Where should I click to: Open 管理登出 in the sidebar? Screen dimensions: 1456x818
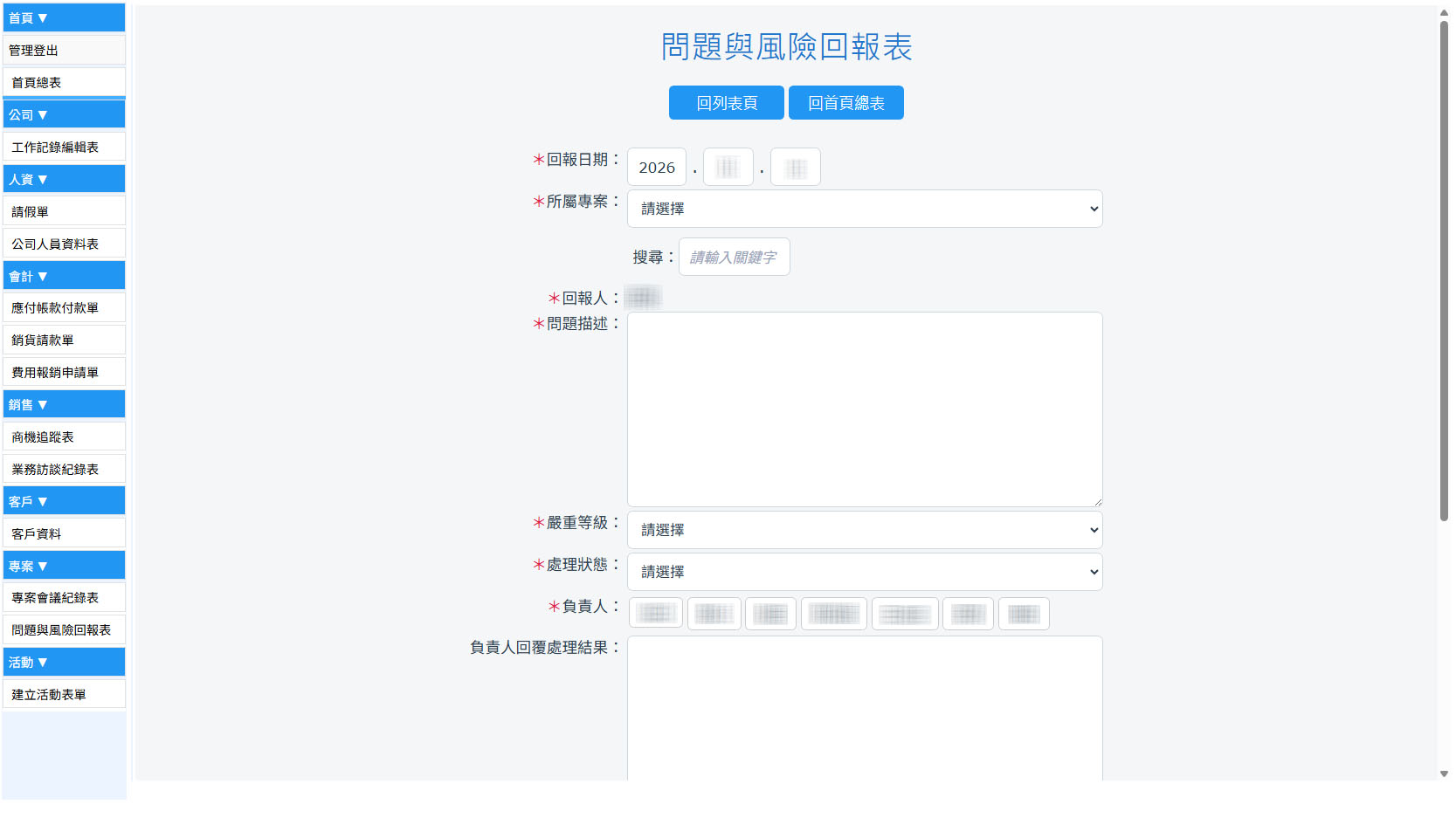point(64,50)
